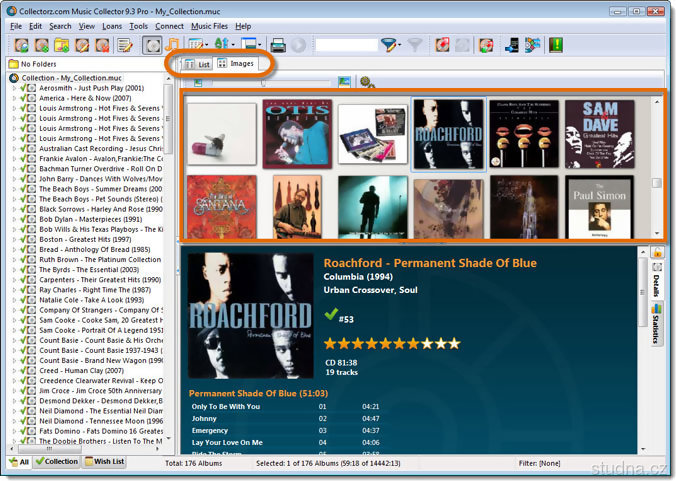Viewport: 676px width, 481px height.
Task: Open the Music Files menu
Action: click(210, 26)
